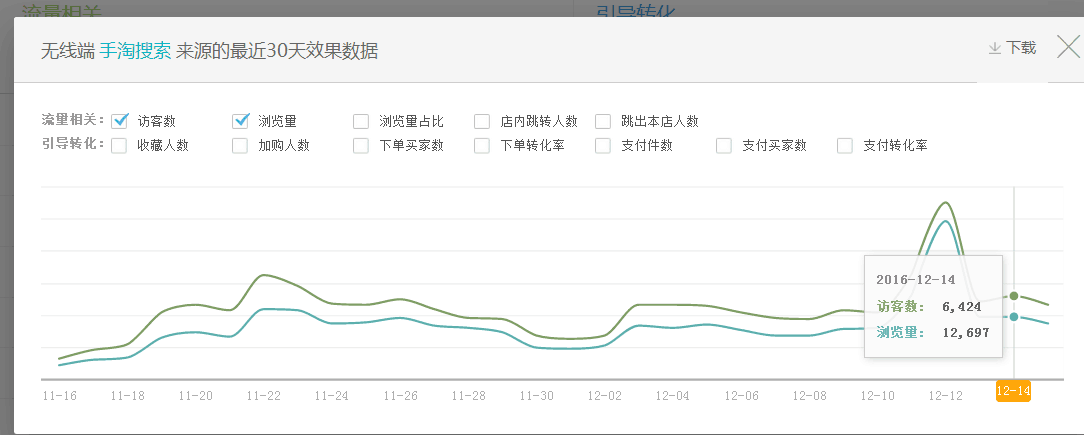Image resolution: width=1084 pixels, height=435 pixels.
Task: Enable the 店内跳转人数 checkbox
Action: [482, 122]
